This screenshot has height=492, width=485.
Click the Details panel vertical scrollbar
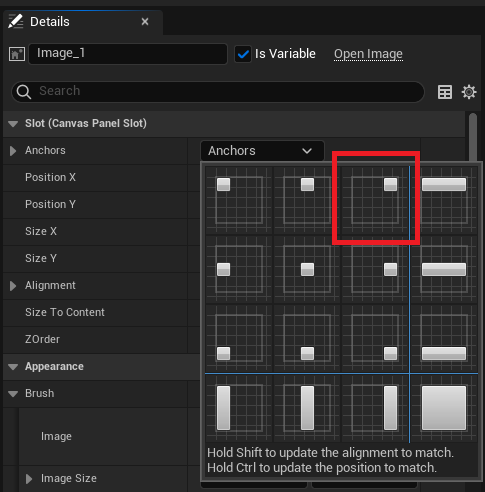(x=473, y=137)
